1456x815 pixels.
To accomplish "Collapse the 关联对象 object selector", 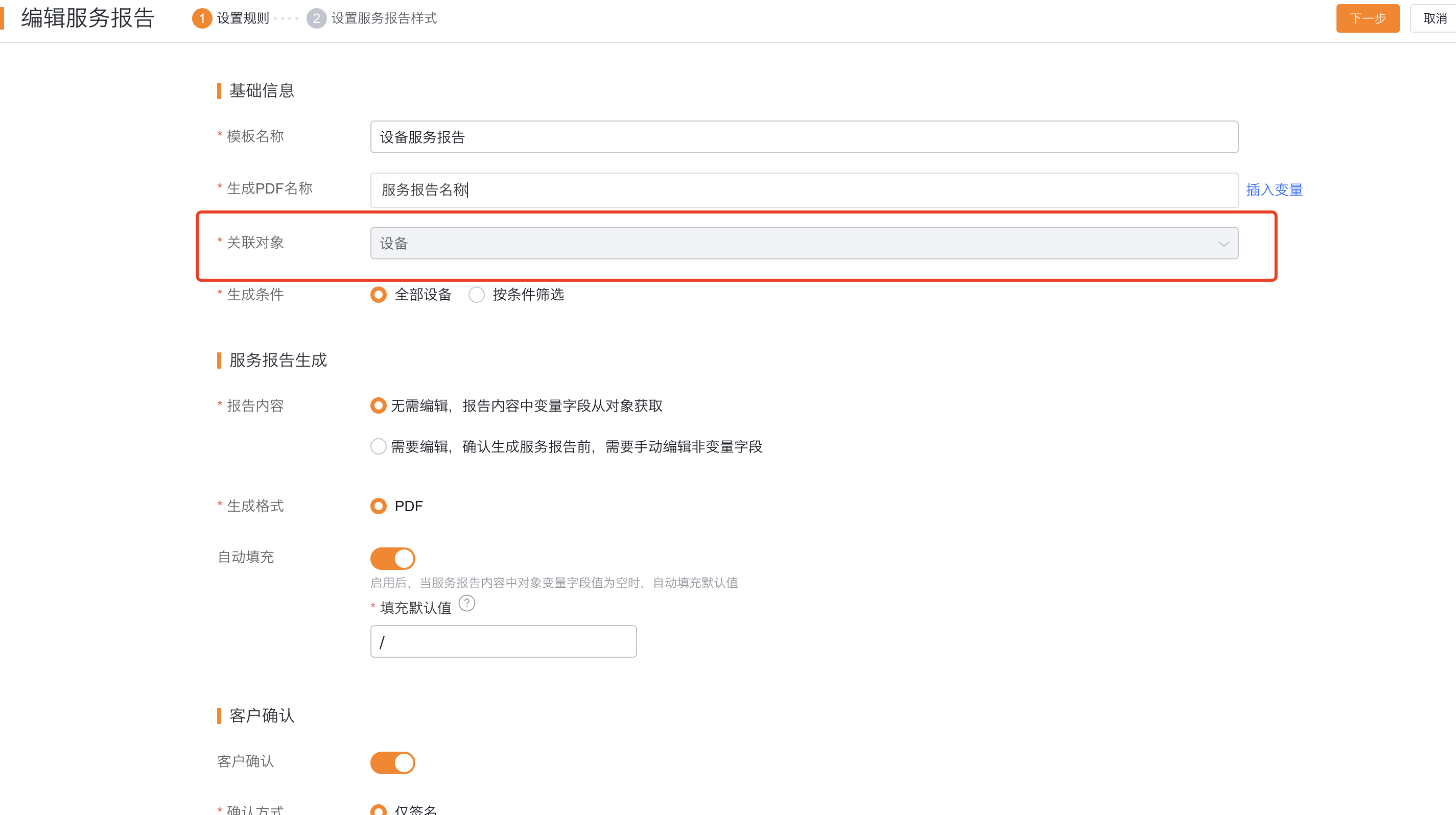I will 1224,244.
